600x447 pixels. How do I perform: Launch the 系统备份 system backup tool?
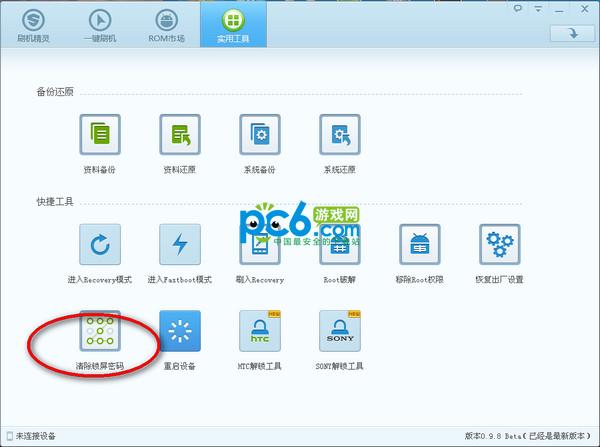click(x=260, y=134)
